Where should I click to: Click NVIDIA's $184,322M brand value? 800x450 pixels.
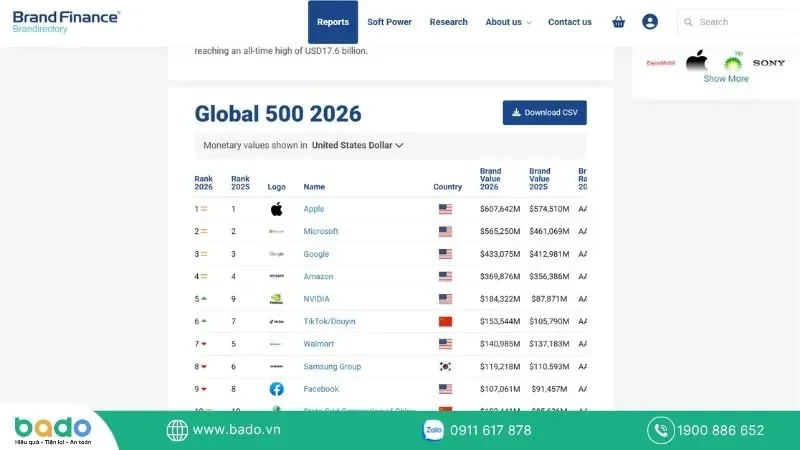click(500, 299)
